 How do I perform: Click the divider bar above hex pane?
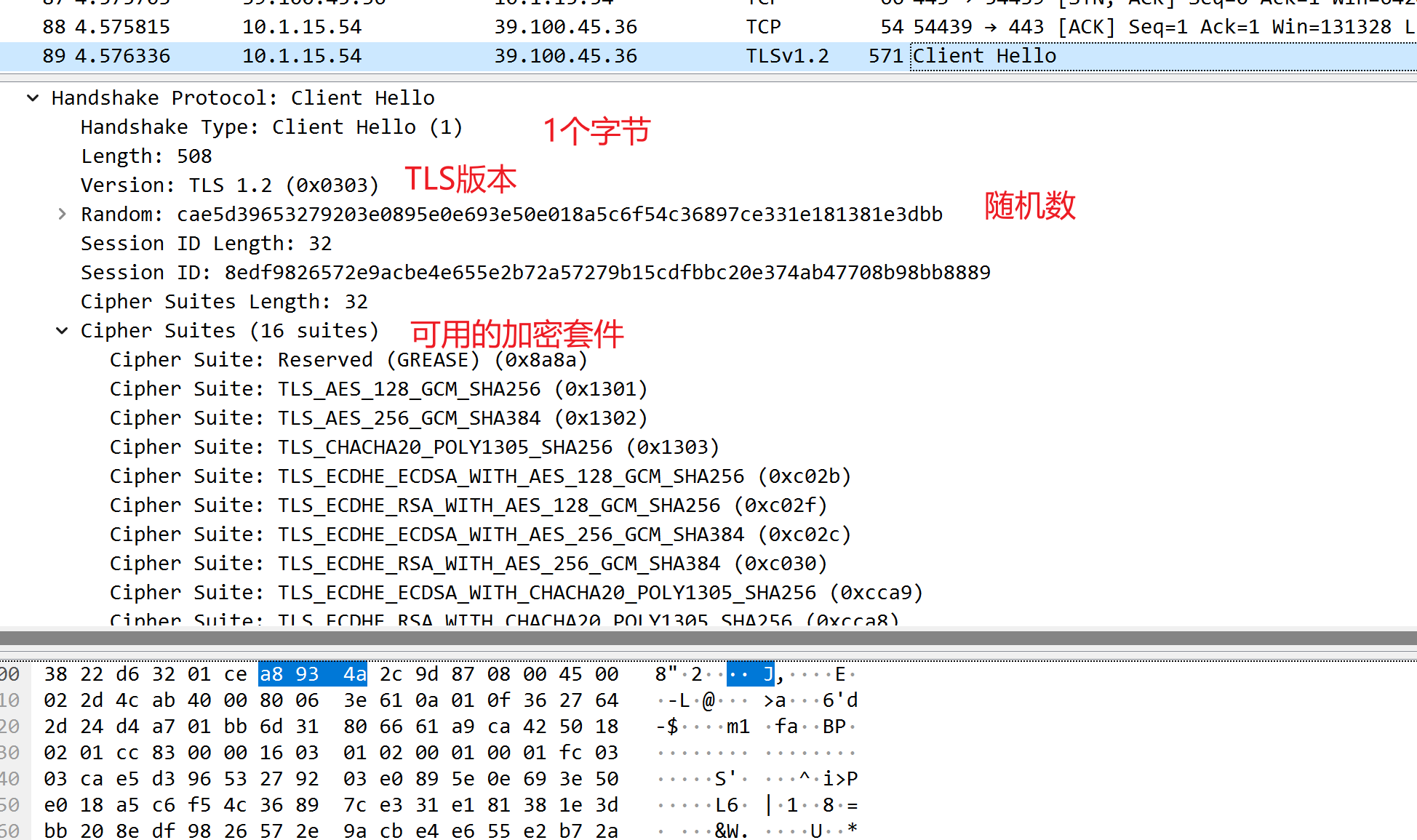pos(708,639)
